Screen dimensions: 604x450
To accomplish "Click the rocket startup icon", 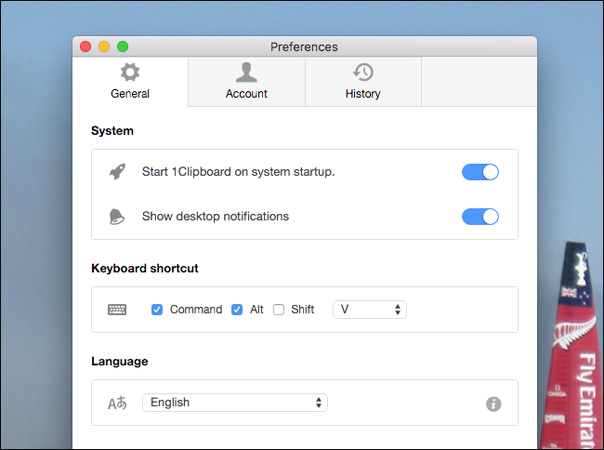I will 117,172.
